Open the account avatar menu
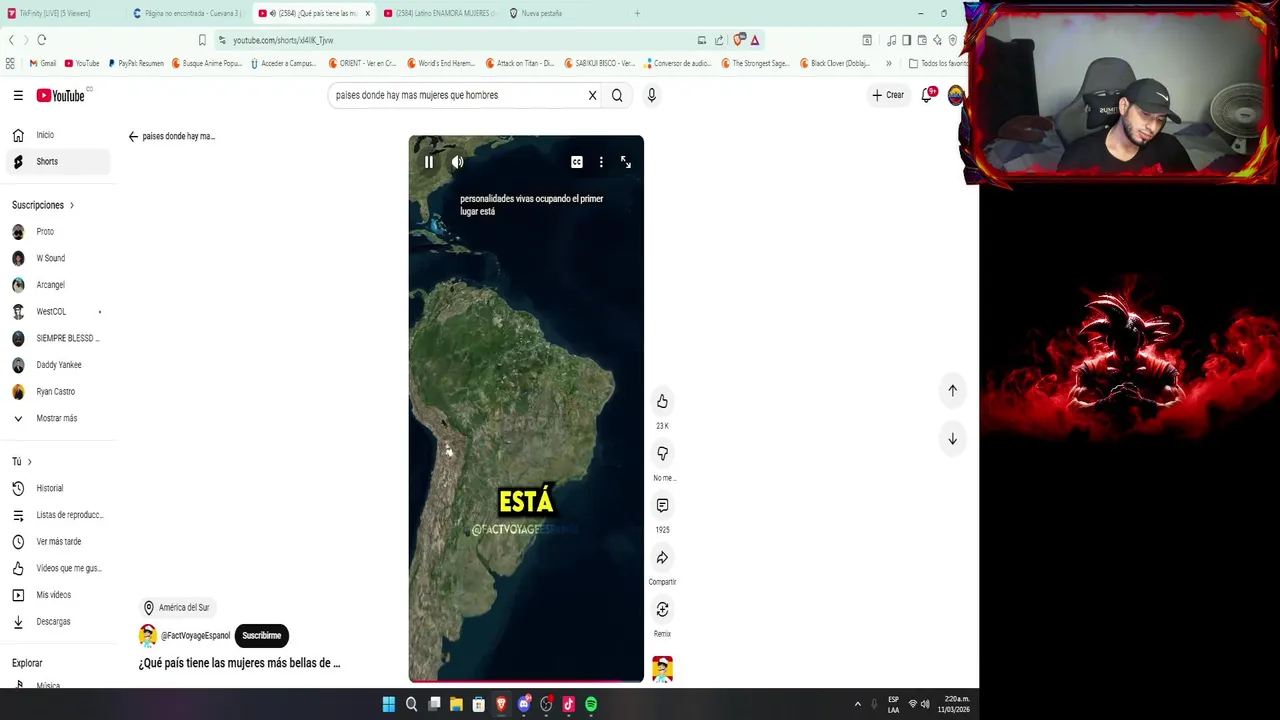This screenshot has height=720, width=1280. [956, 95]
